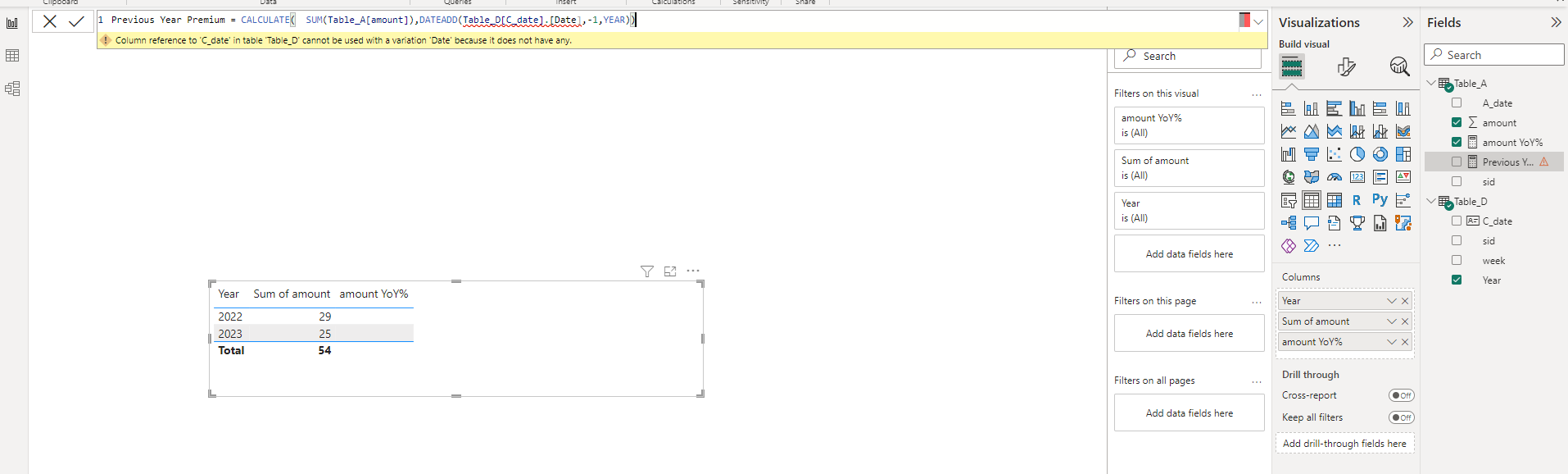Collapse the Table_A tree node
This screenshot has height=474, width=1568.
[1431, 84]
